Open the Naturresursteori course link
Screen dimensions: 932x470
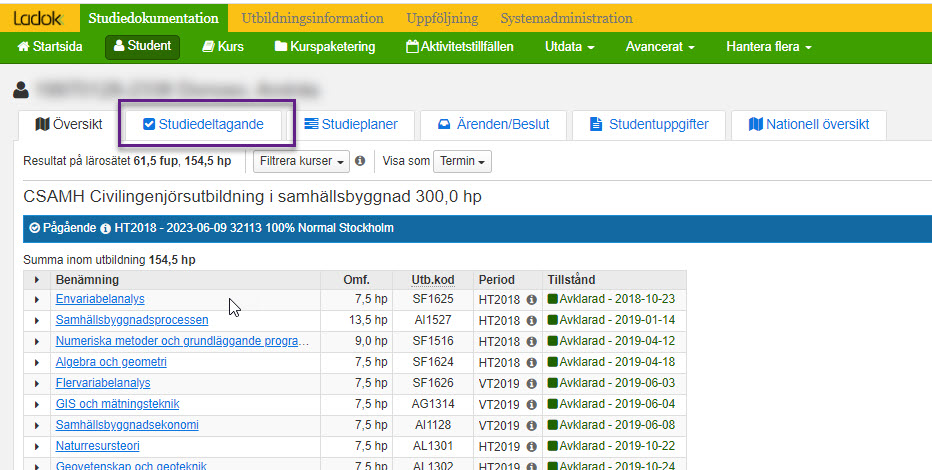97,446
